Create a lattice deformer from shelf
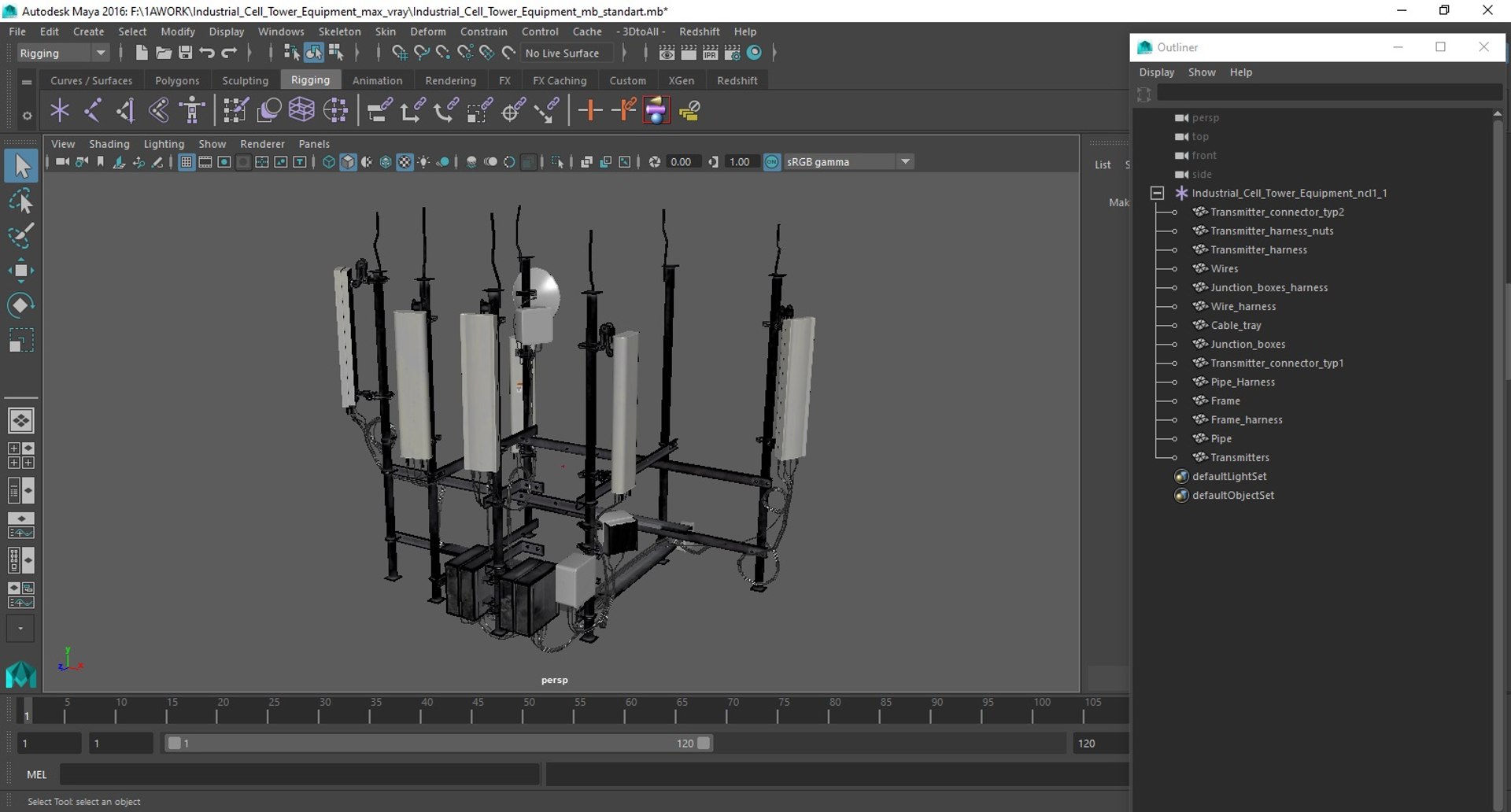 coord(301,110)
